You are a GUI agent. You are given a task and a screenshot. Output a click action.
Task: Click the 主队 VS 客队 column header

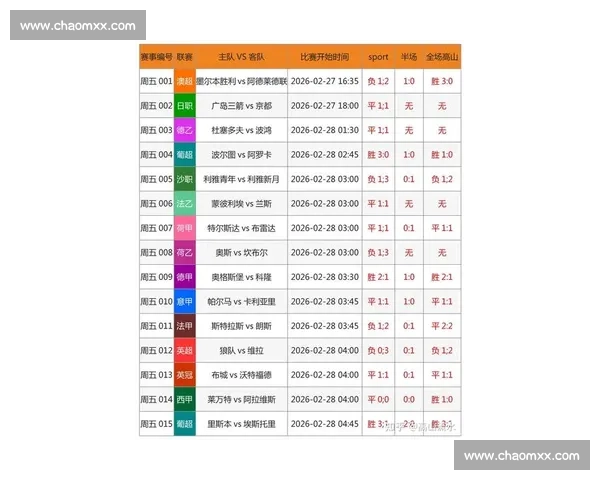pos(241,57)
